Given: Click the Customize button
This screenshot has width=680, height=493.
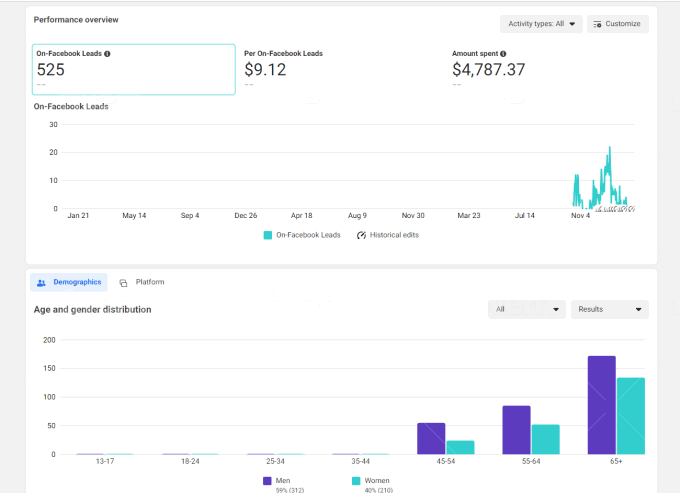Looking at the screenshot, I should 617,24.
